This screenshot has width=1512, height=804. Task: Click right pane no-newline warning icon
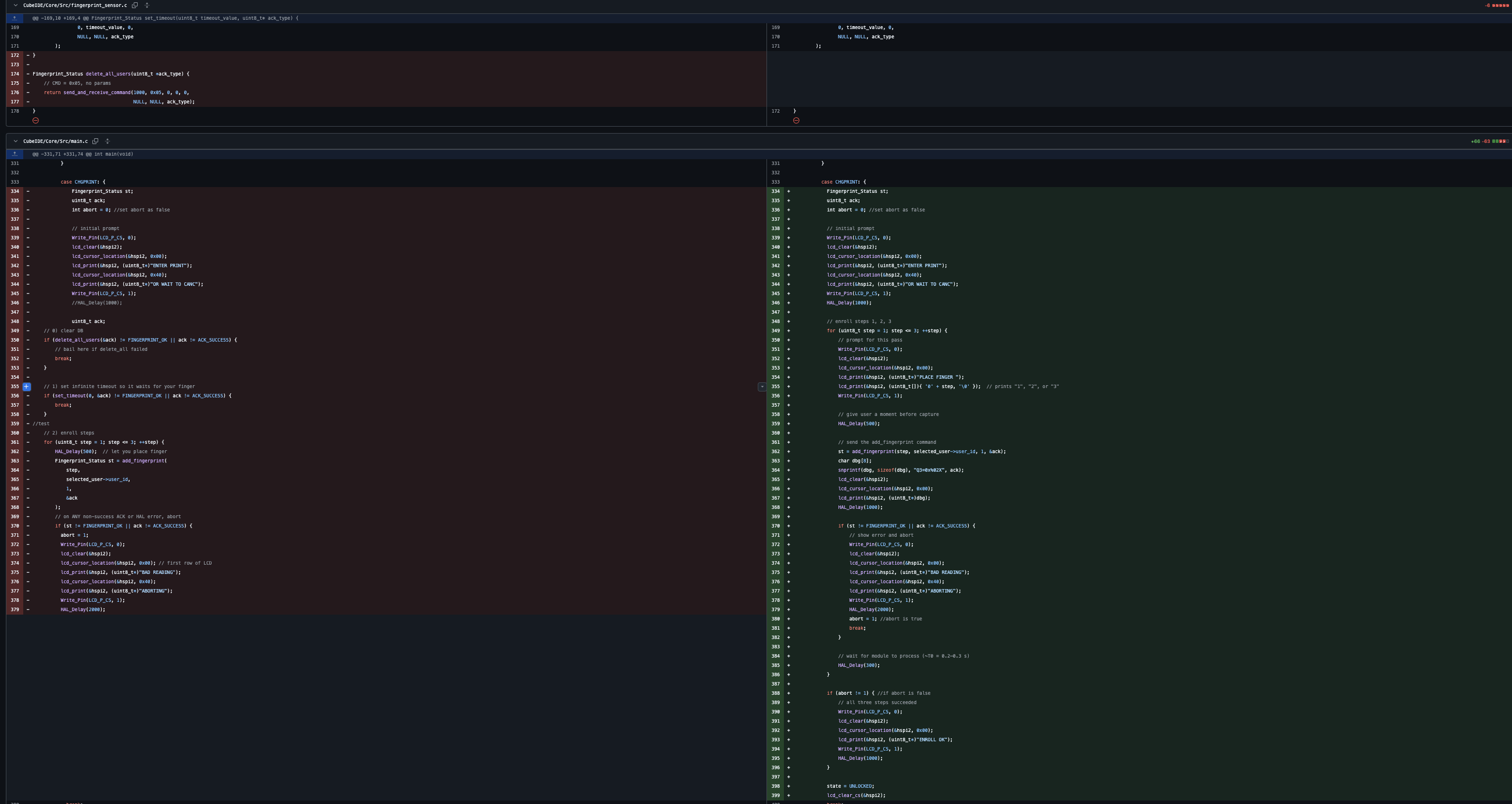click(x=796, y=120)
